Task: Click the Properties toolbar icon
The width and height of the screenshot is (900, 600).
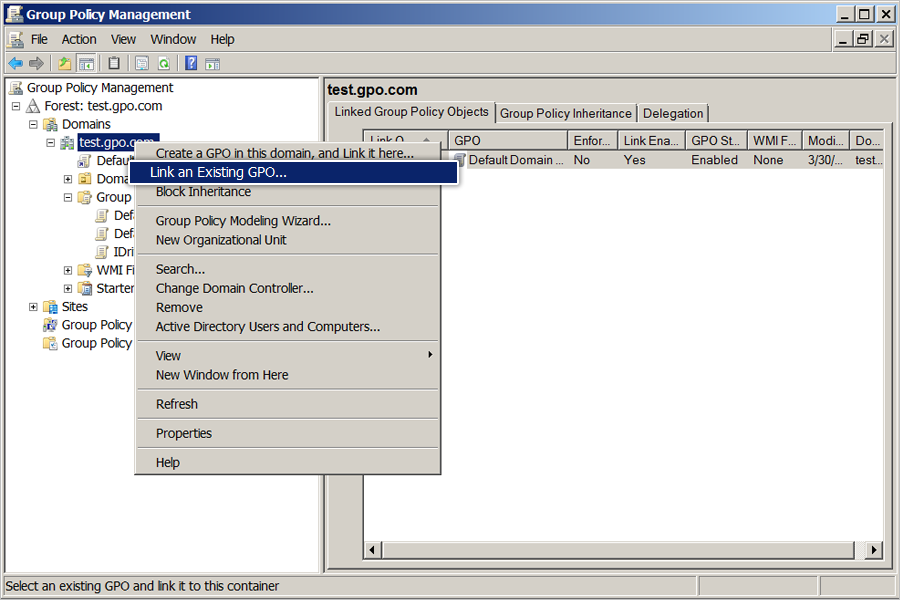Action: pyautogui.click(x=142, y=63)
